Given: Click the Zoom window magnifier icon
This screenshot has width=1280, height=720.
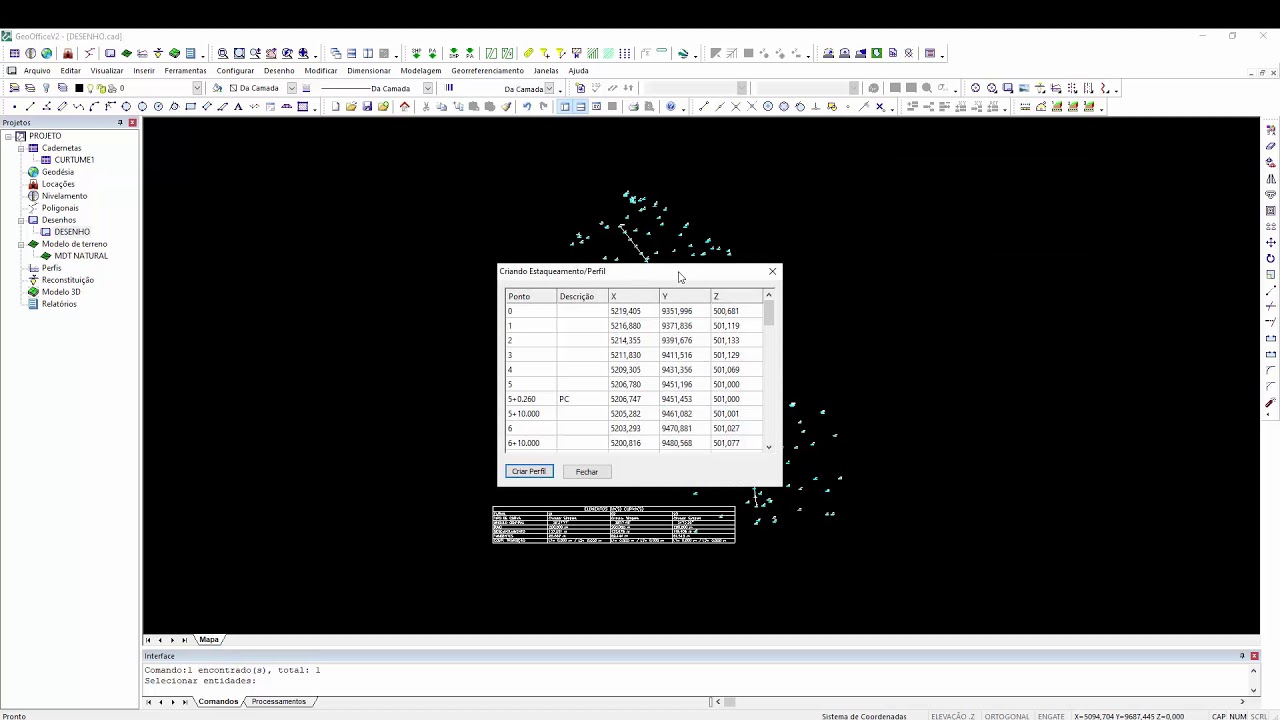Looking at the screenshot, I should pos(223,53).
